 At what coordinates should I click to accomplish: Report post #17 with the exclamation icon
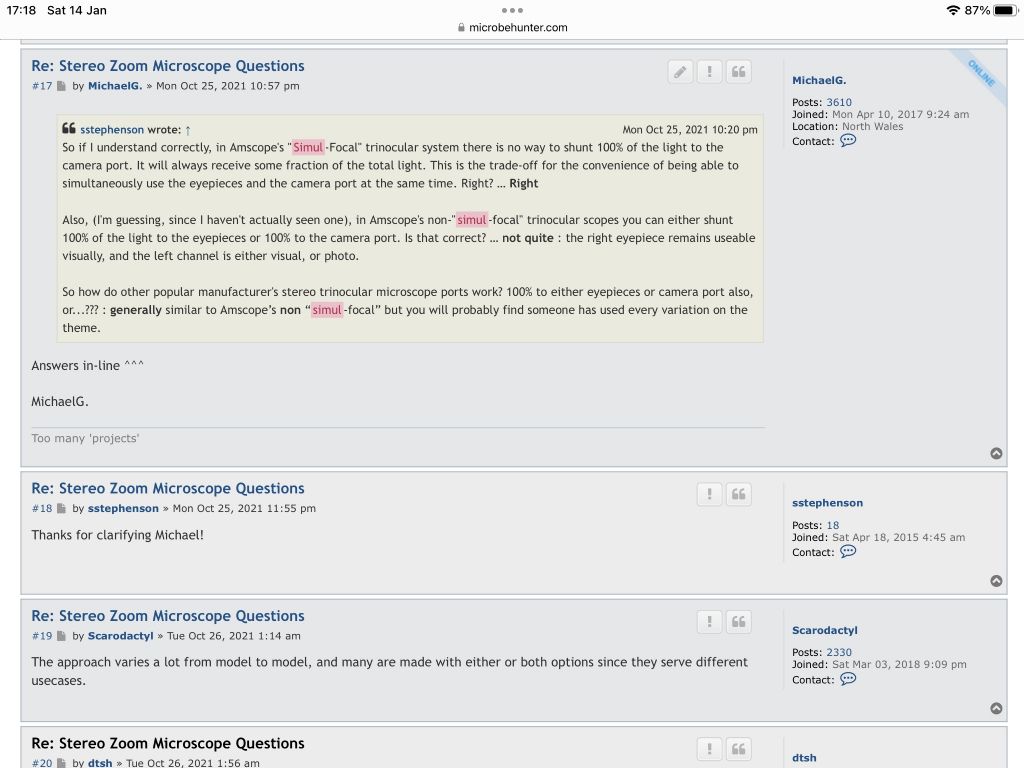(x=709, y=72)
